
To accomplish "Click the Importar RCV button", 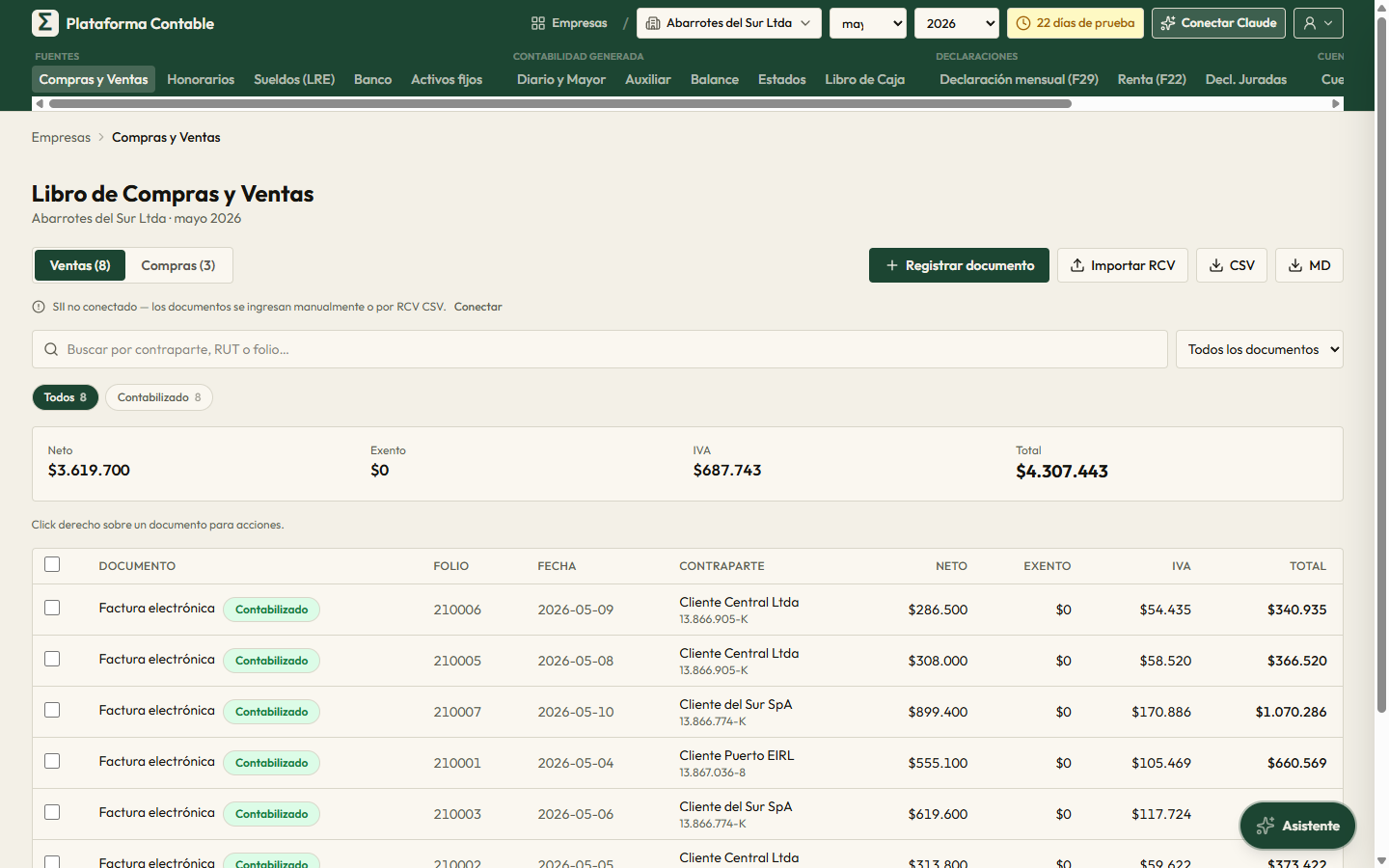I will 1123,265.
